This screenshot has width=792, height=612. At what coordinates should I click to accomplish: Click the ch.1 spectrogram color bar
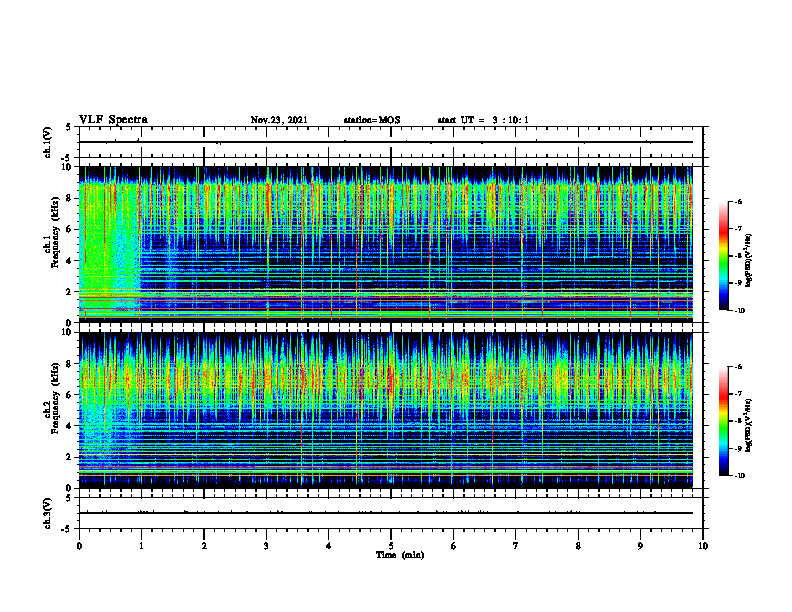[x=724, y=256]
